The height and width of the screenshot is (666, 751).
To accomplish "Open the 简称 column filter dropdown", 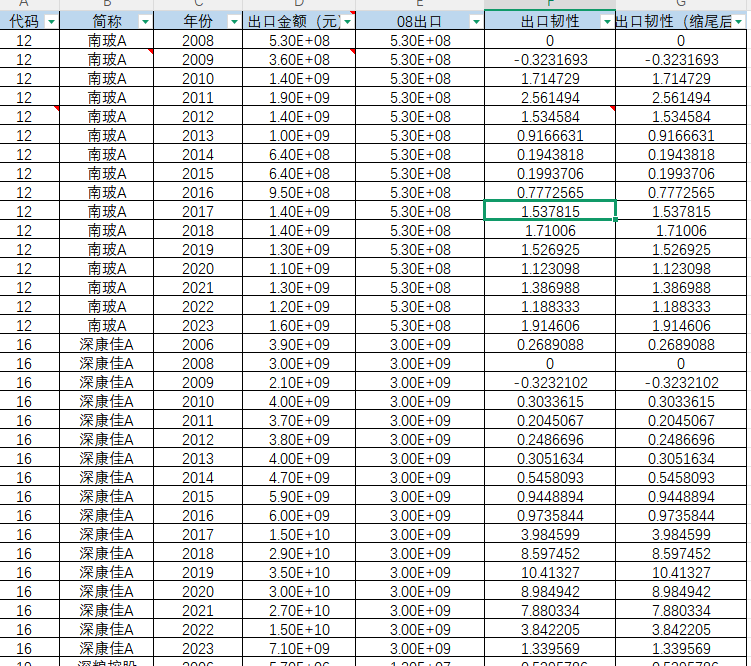I will point(145,22).
